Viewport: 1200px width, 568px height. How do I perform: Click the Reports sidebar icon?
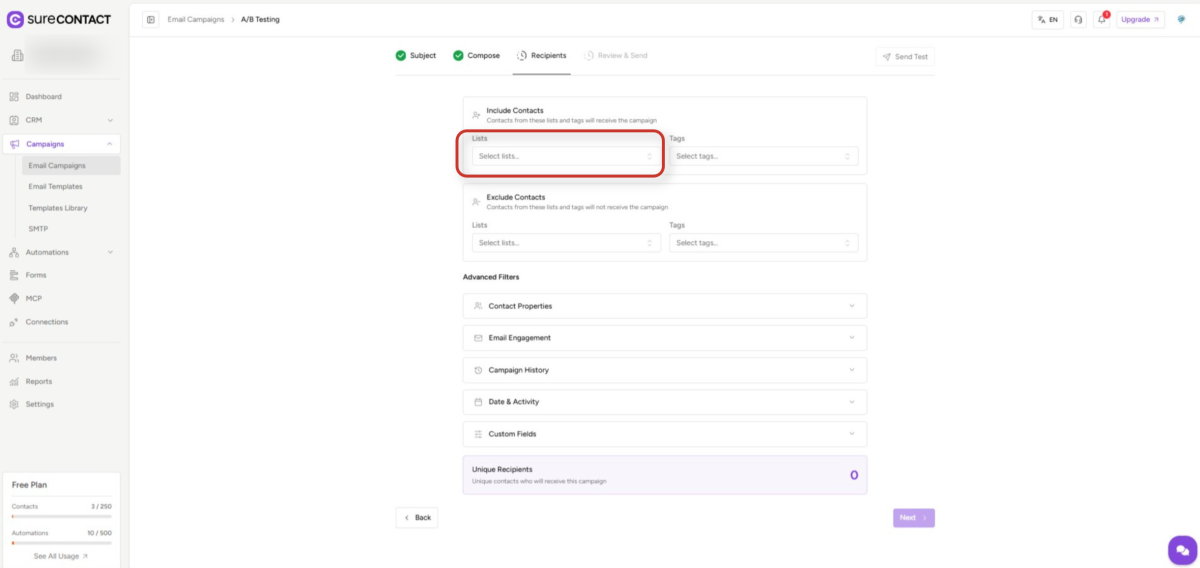14,381
